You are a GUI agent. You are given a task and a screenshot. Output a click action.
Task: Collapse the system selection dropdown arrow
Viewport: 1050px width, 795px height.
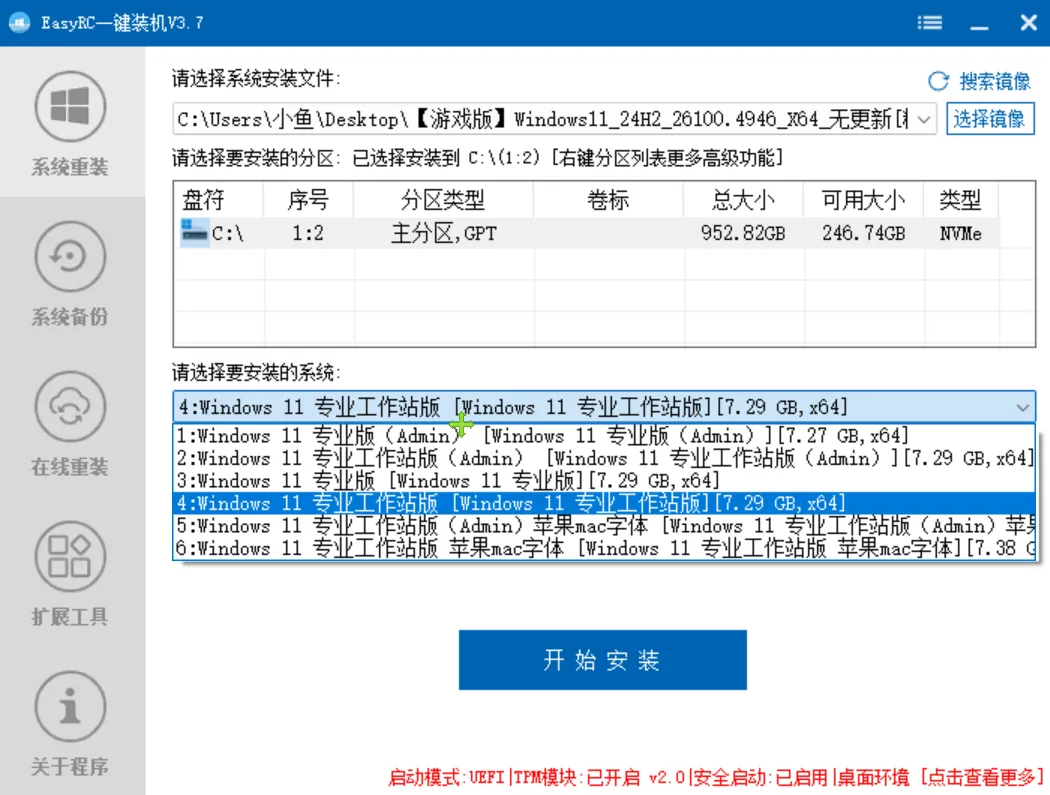1022,407
